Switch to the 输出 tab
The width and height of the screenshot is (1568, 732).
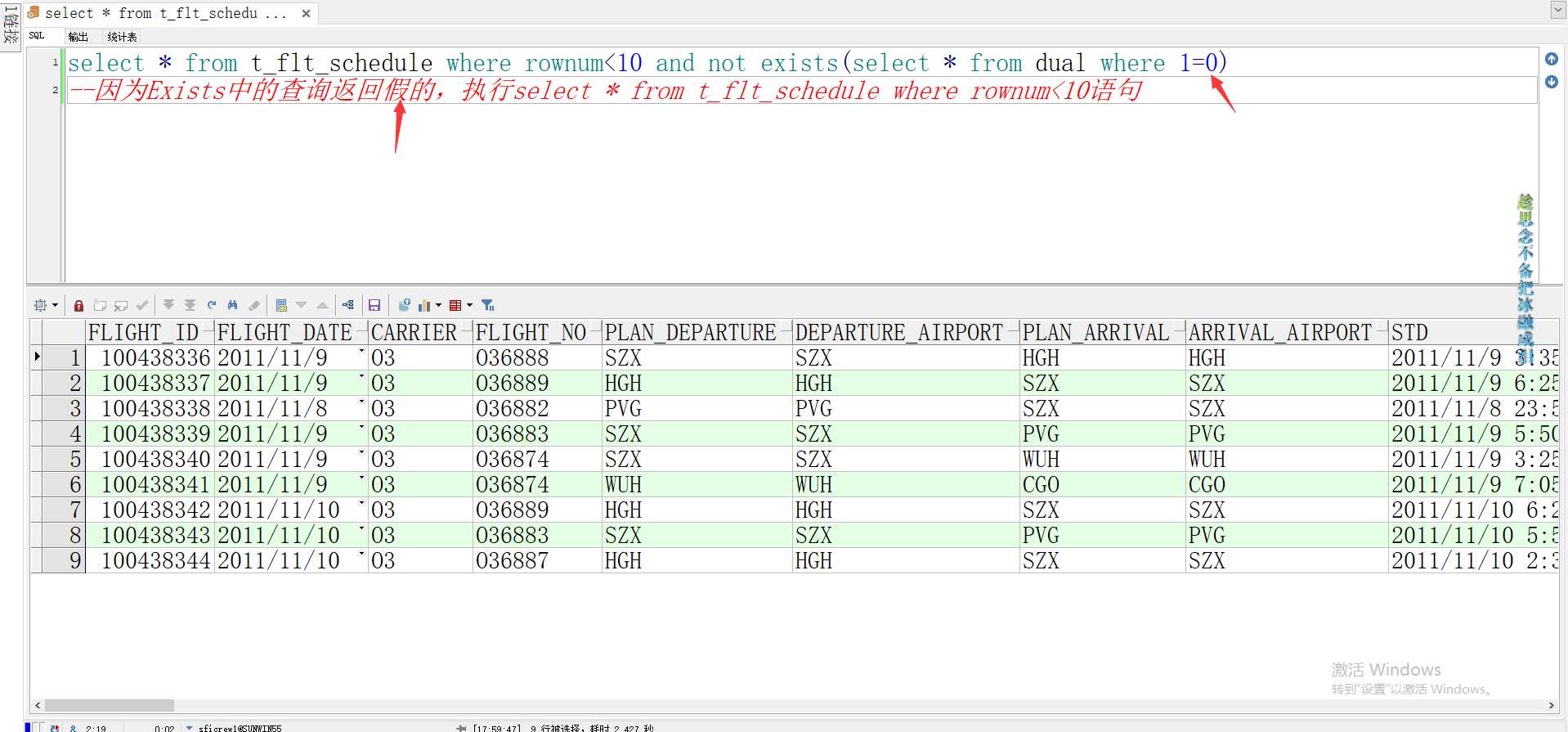point(78,37)
